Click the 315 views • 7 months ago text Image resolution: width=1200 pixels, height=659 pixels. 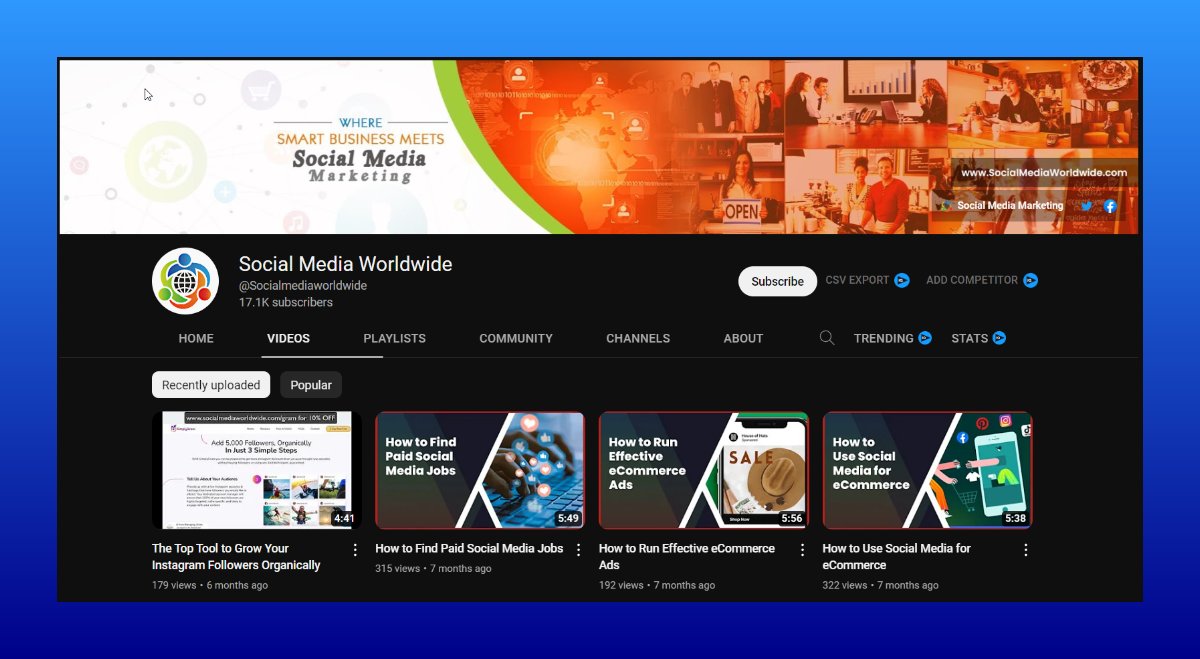tap(433, 569)
